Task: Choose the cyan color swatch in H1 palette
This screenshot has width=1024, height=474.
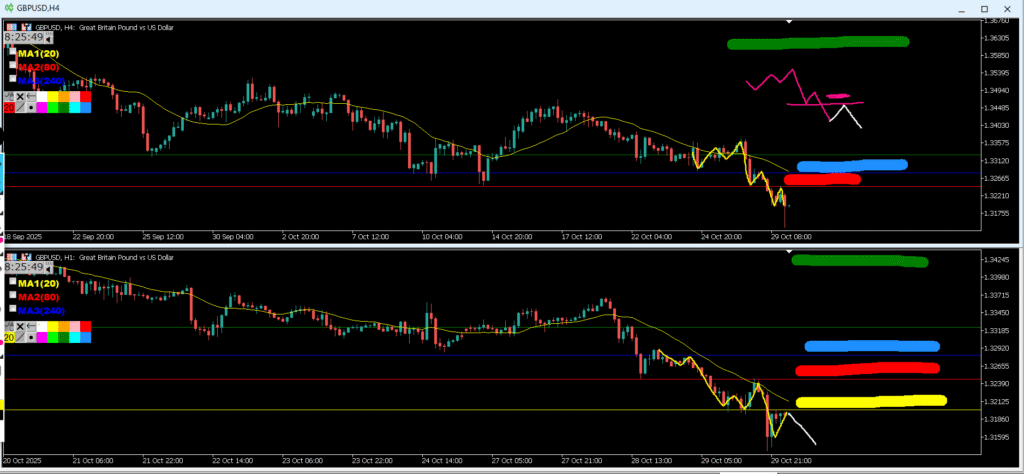Action: pos(74,337)
